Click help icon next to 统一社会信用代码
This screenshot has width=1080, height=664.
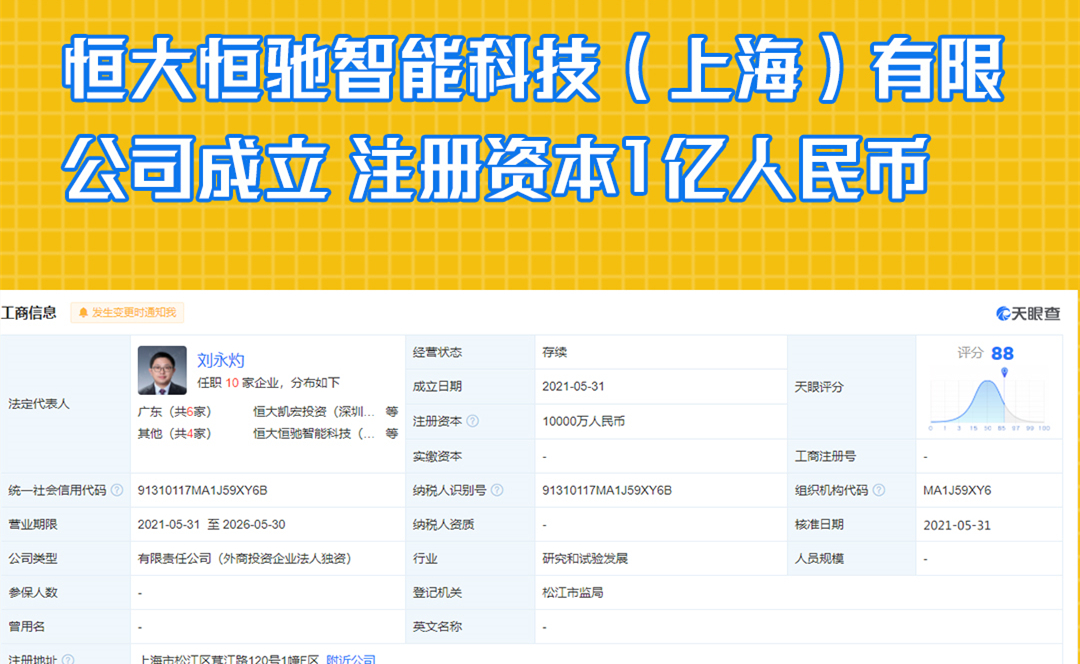point(117,490)
